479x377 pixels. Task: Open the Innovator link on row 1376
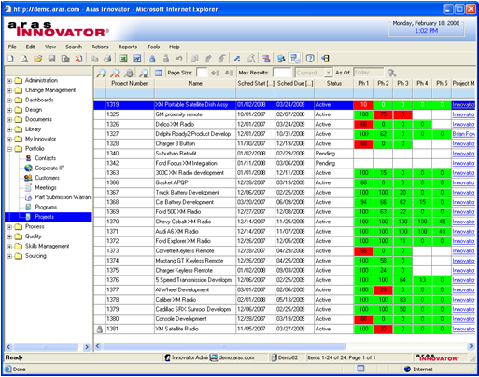coord(463,280)
